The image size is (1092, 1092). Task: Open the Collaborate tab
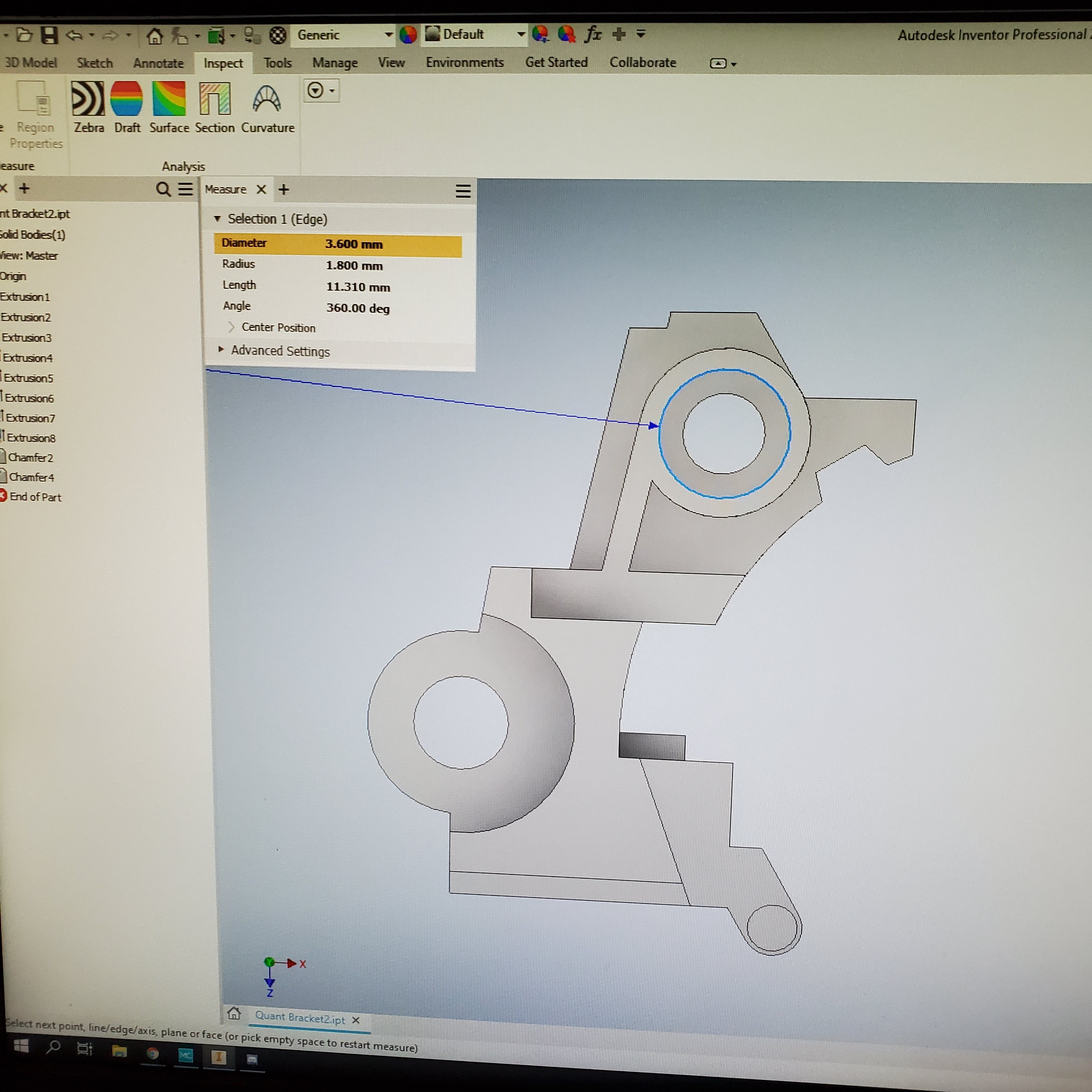(643, 62)
